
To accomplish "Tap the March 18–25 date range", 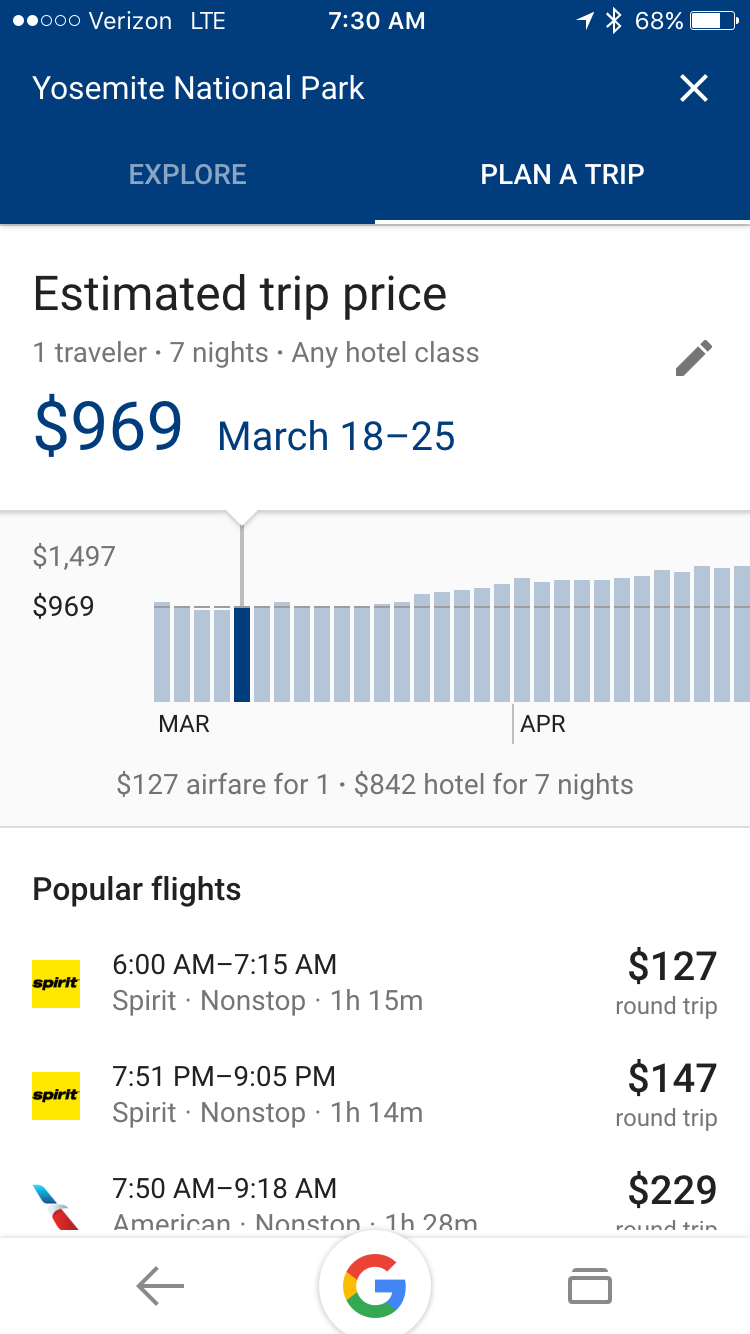I will click(336, 436).
